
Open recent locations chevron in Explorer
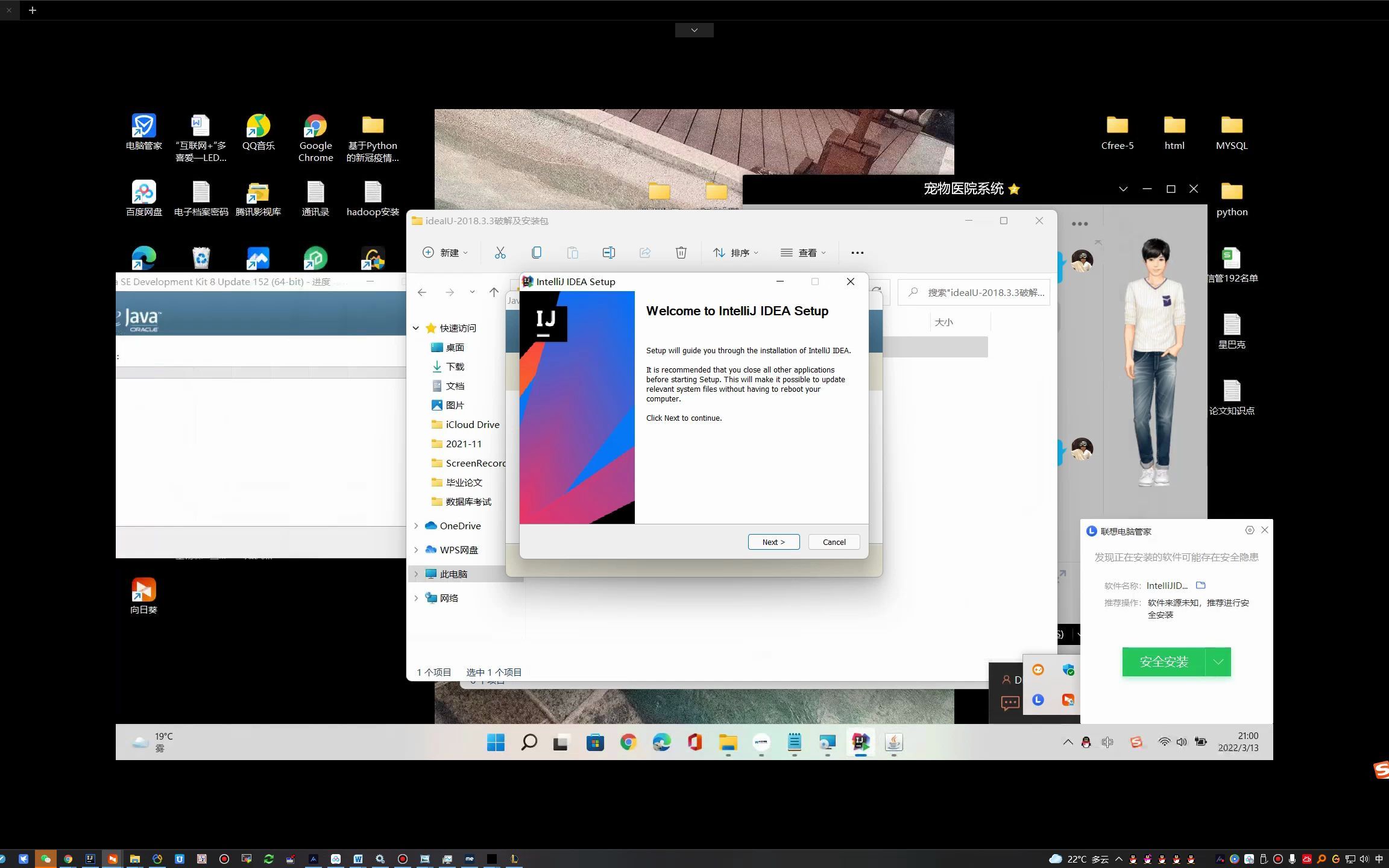(472, 292)
